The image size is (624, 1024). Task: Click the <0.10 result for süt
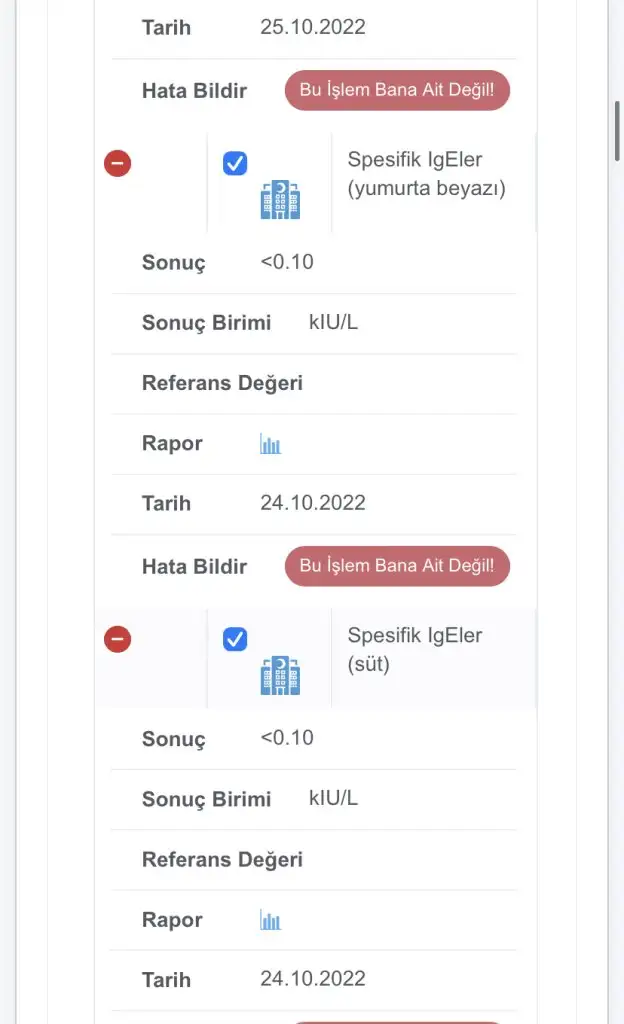click(287, 738)
